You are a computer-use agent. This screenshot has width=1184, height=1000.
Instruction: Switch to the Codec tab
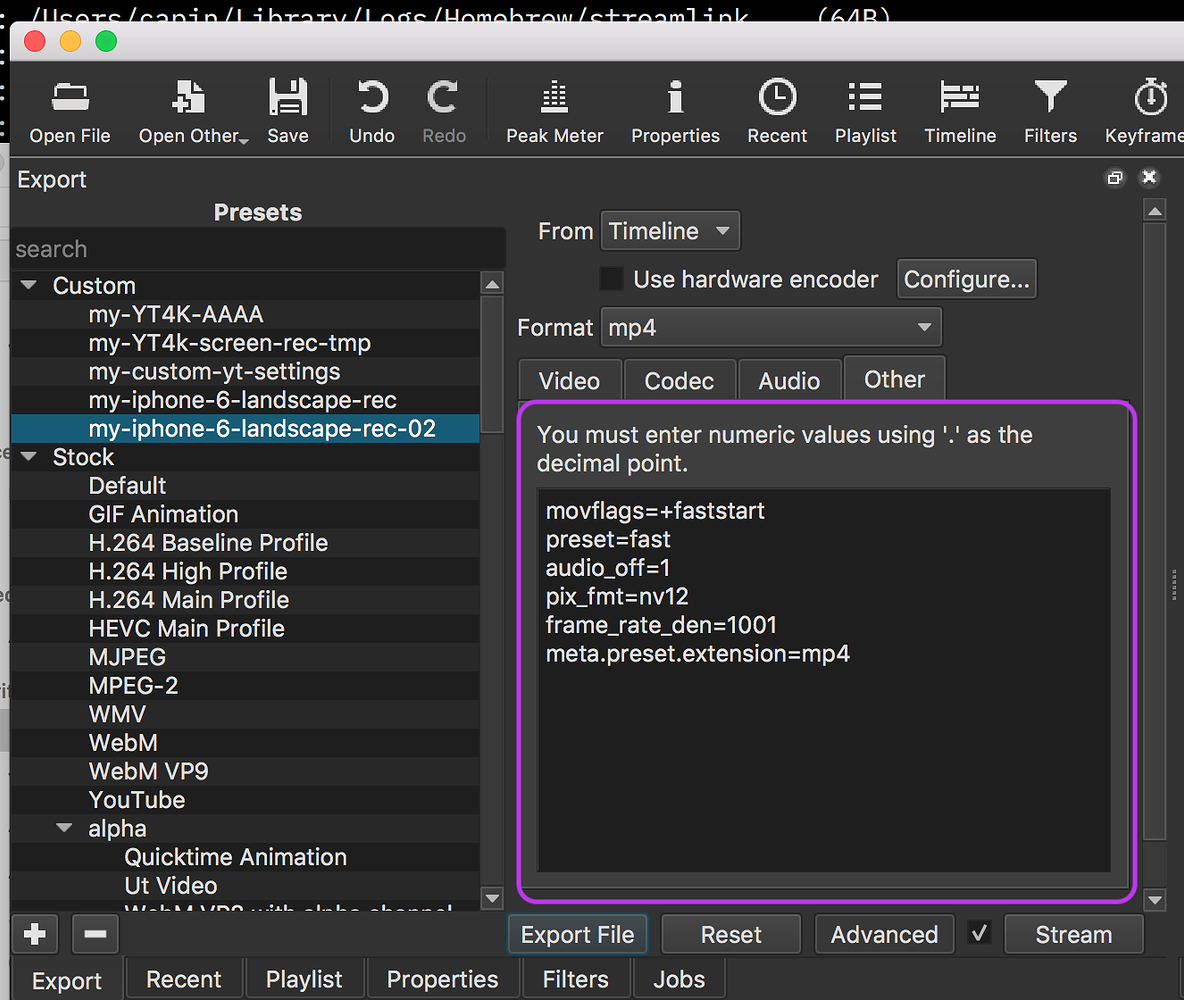[680, 380]
